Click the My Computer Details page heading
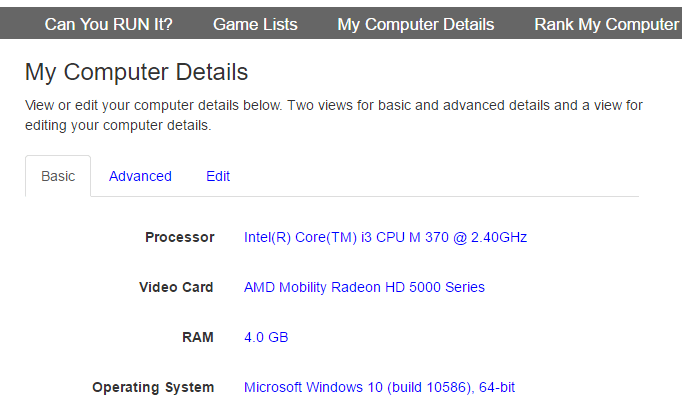This screenshot has height=403, width=682. 136,72
